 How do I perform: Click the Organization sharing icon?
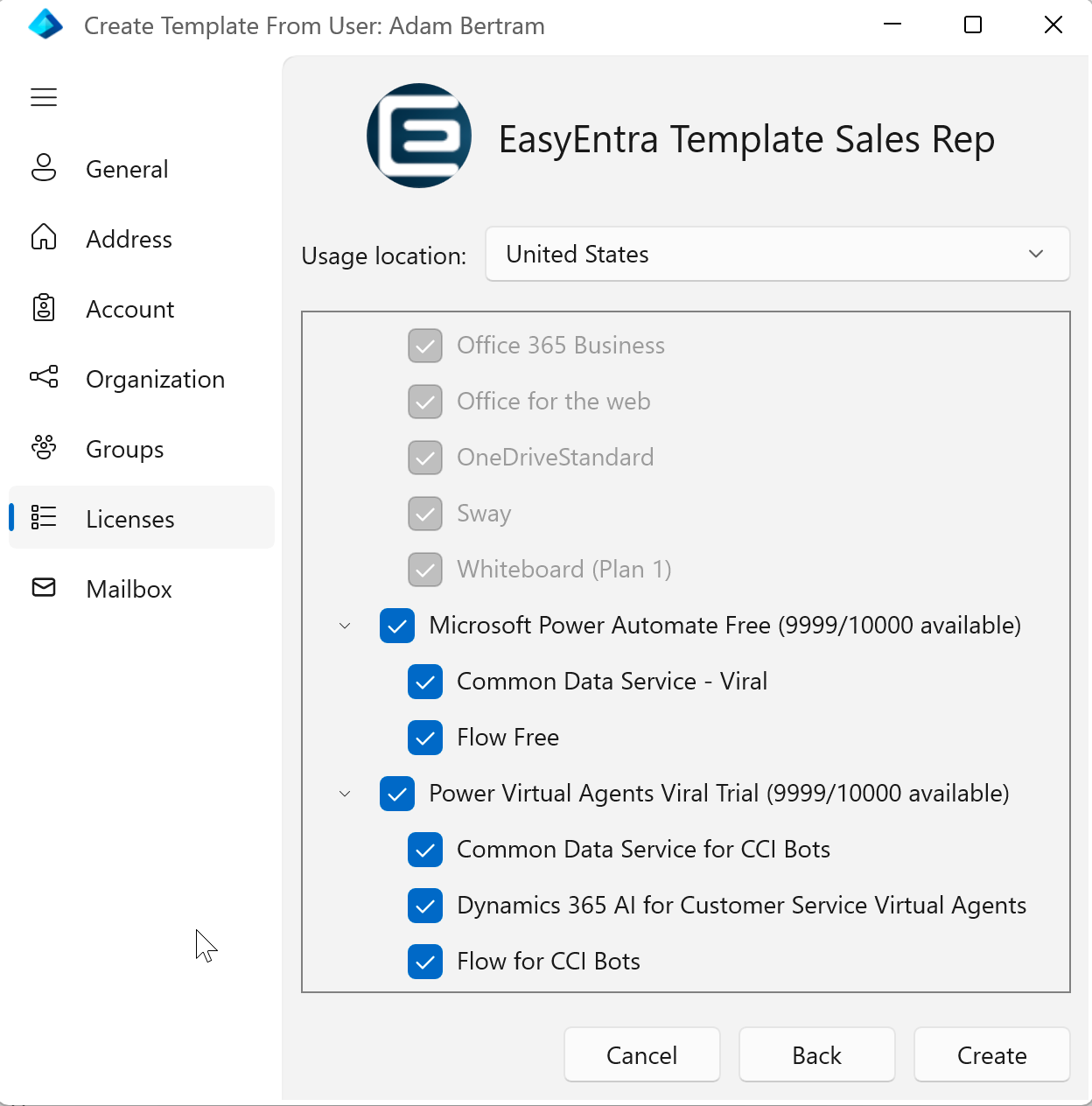point(43,378)
